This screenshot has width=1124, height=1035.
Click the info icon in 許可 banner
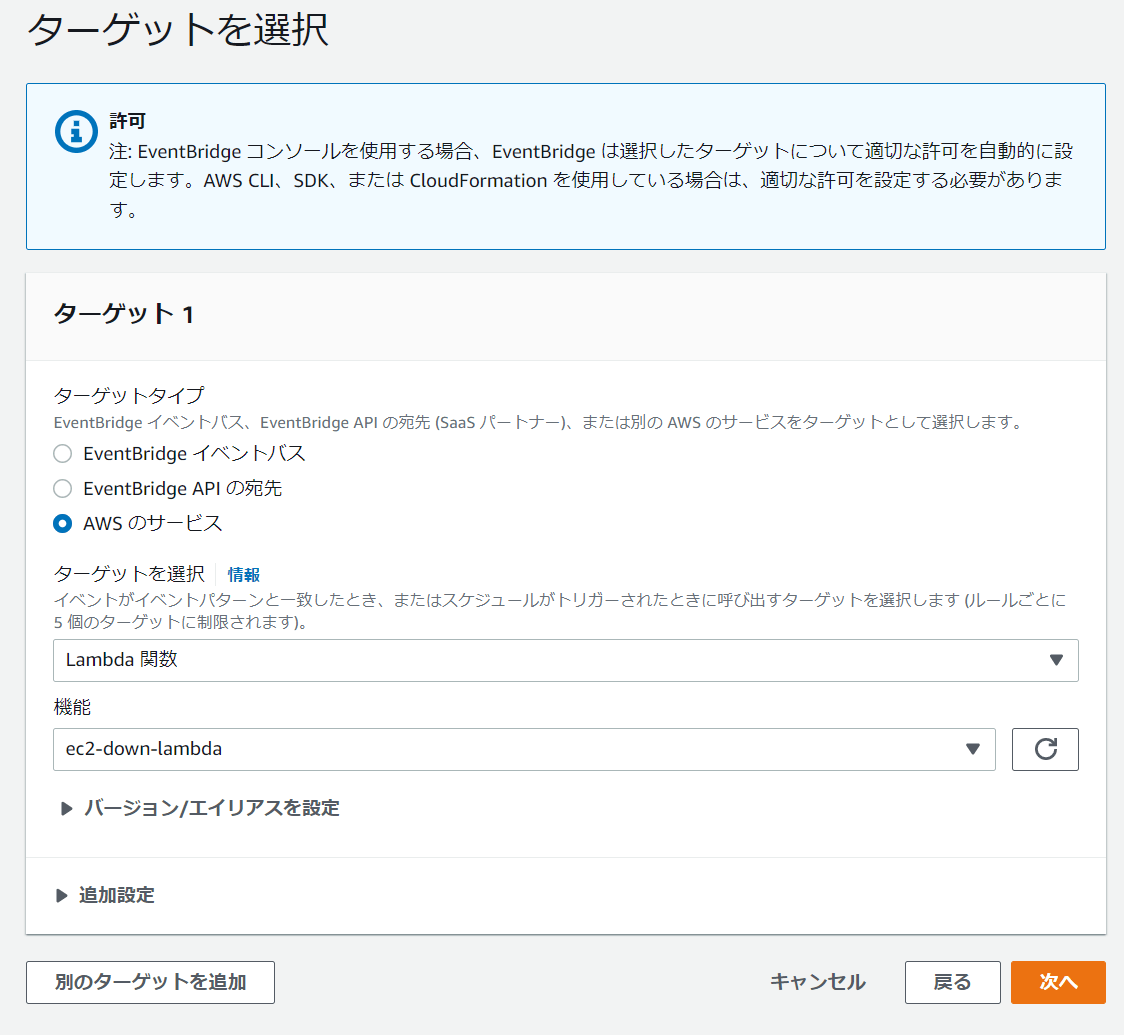(x=76, y=131)
